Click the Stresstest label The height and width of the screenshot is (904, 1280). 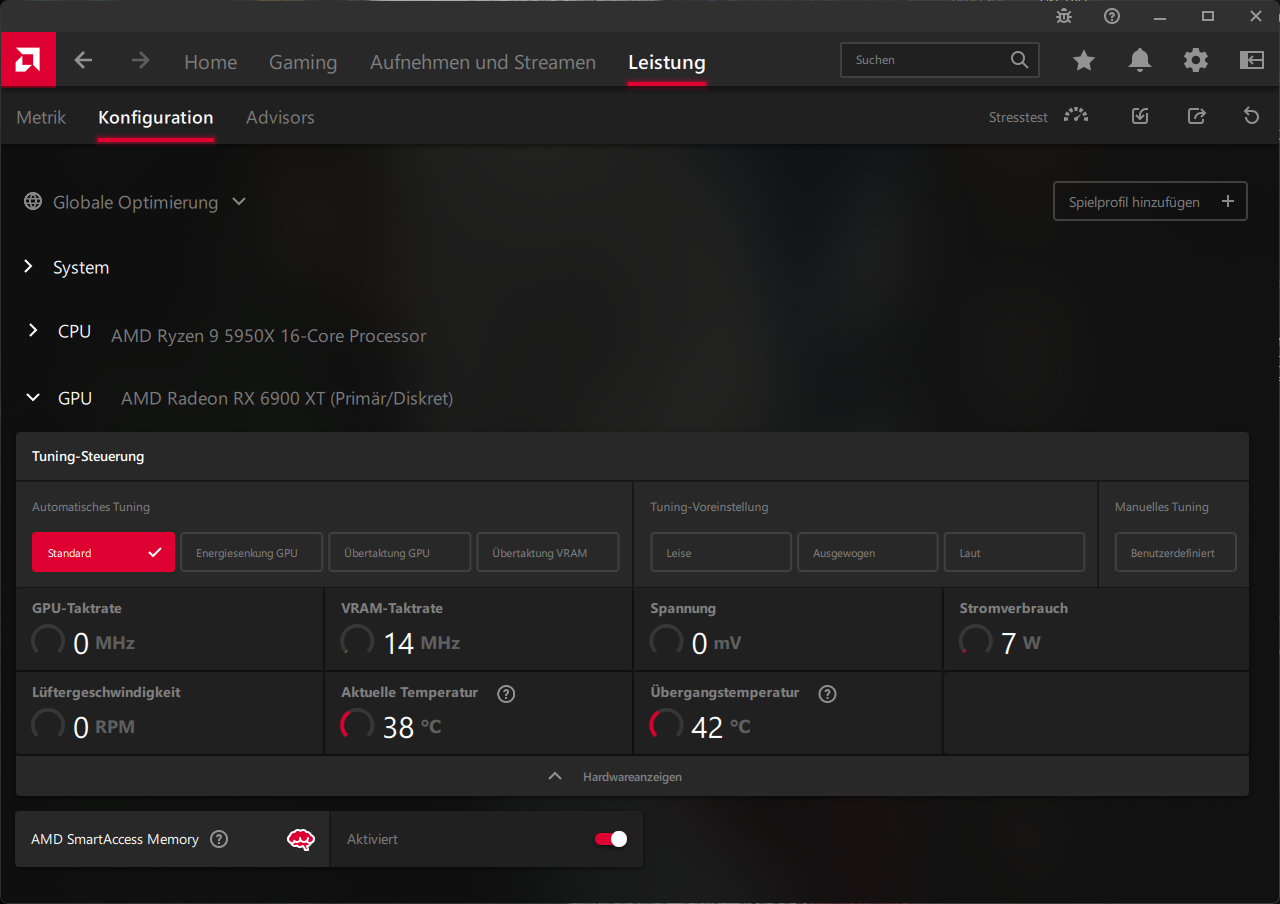(1018, 117)
